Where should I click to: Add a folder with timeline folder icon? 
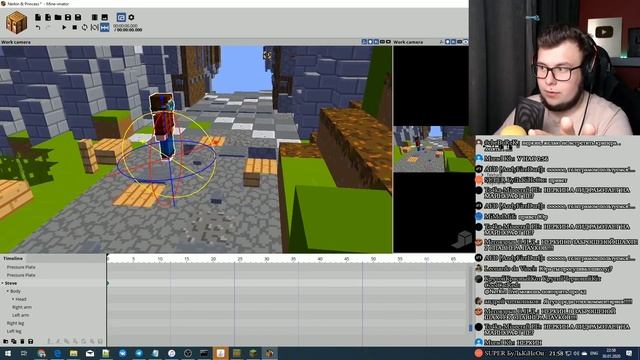point(6,341)
